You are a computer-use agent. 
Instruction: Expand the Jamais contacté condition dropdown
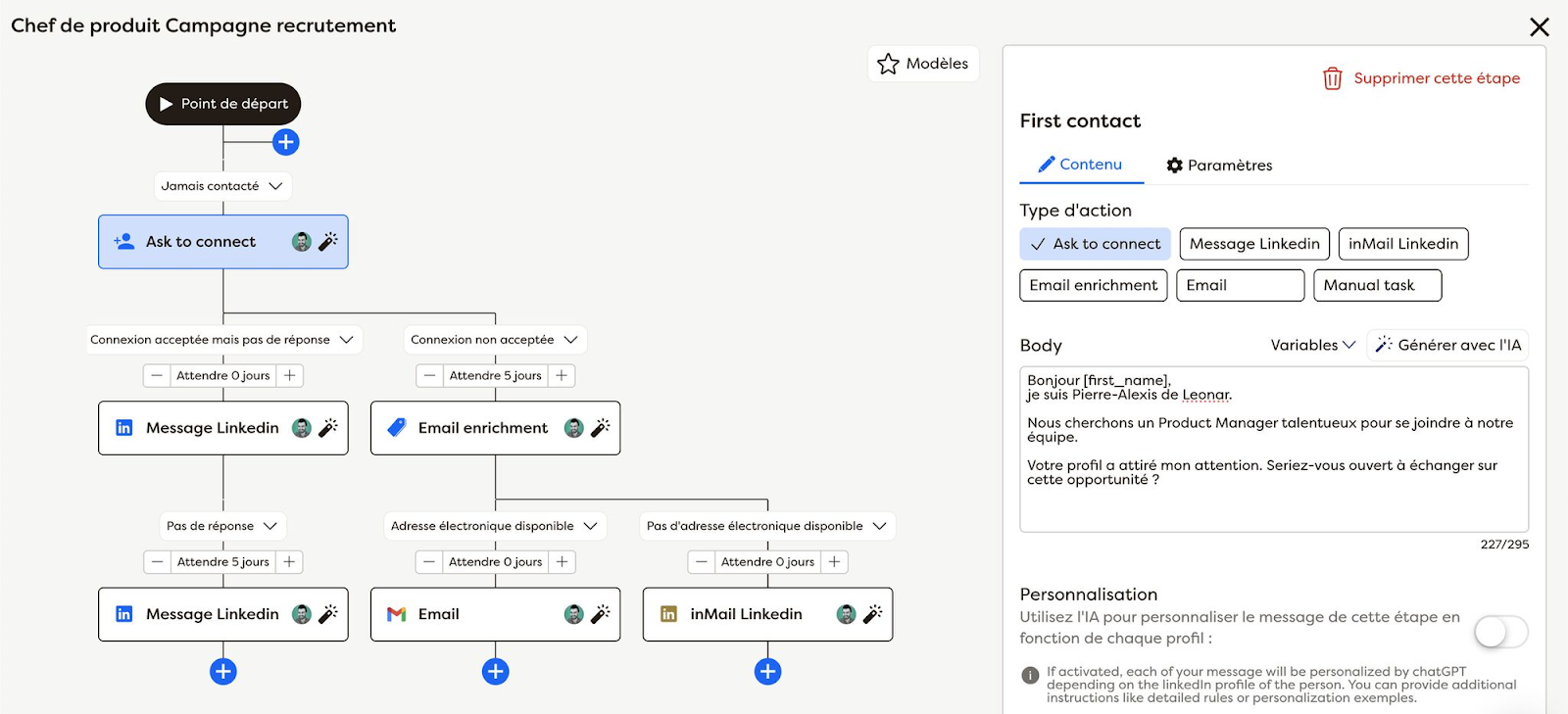tap(276, 186)
